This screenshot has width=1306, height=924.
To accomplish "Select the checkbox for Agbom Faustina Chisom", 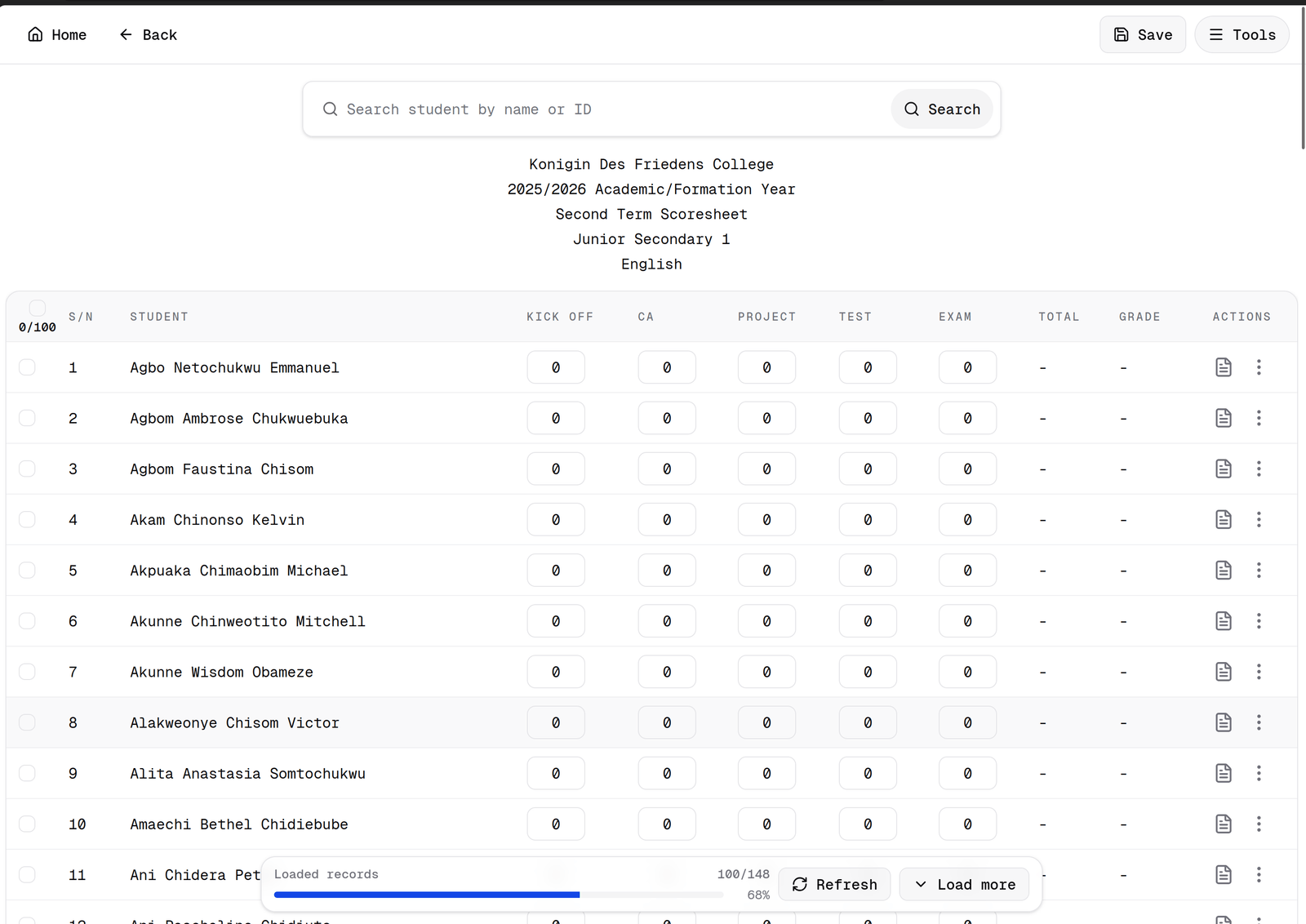I will click(27, 469).
